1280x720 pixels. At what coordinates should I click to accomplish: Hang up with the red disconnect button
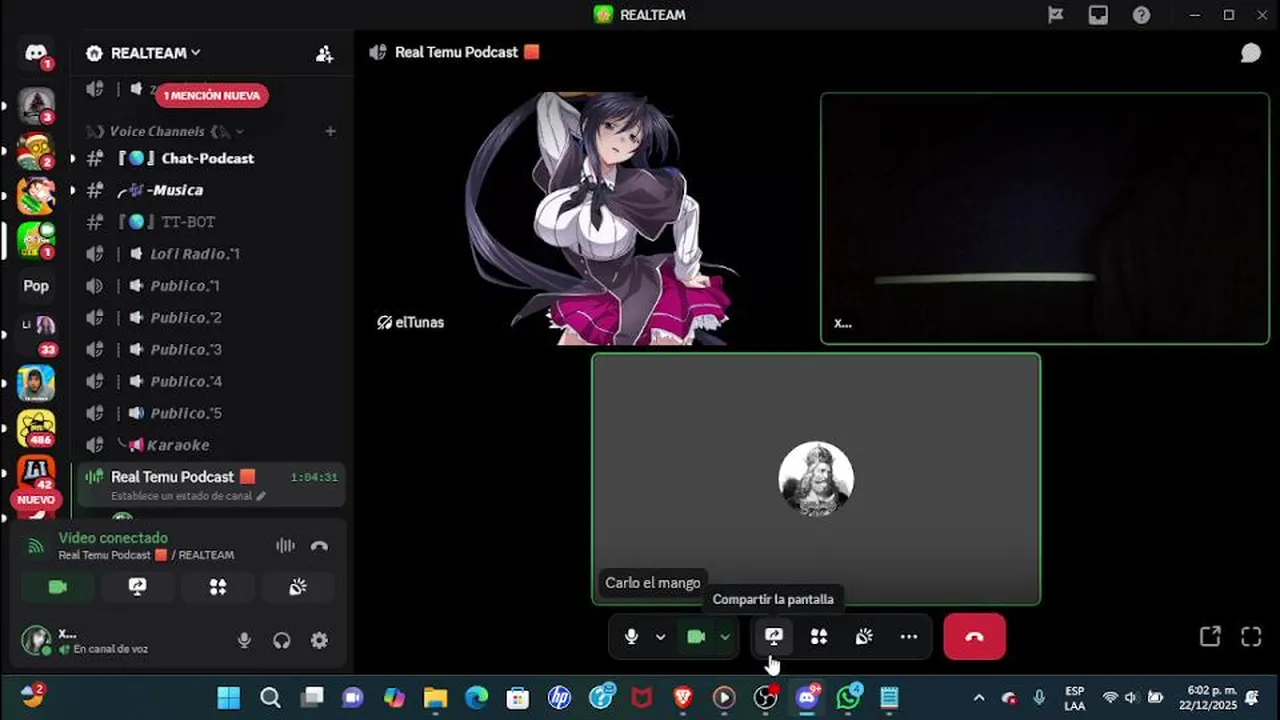click(975, 637)
